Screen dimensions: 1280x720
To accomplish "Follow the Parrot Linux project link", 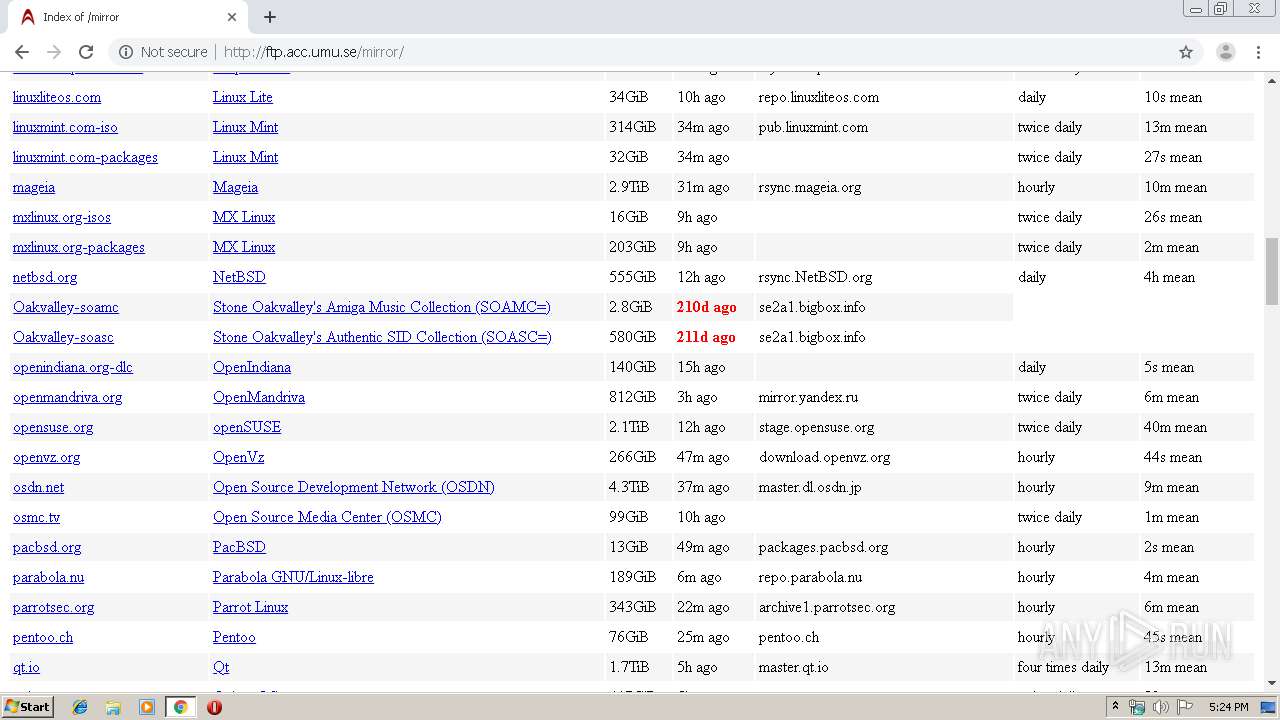I will tap(250, 607).
